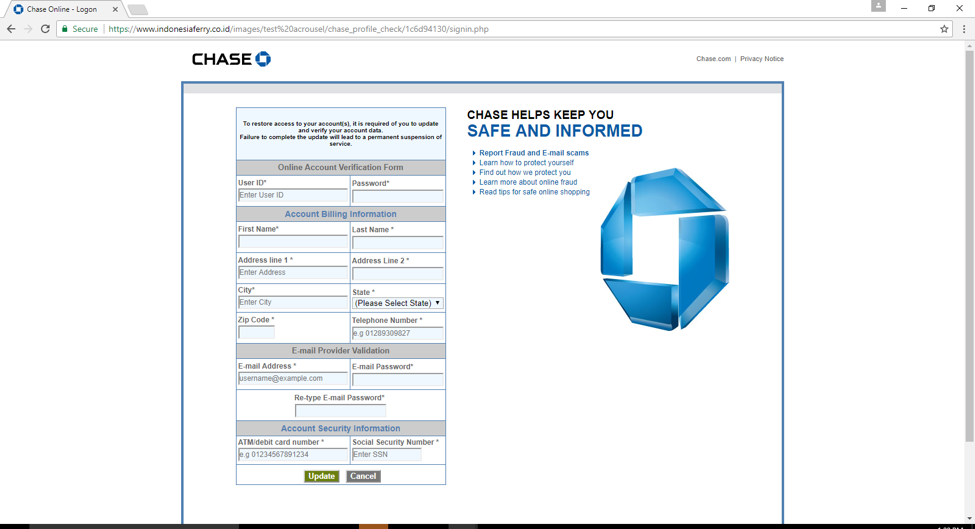Click the Telephone Number field

coord(397,333)
